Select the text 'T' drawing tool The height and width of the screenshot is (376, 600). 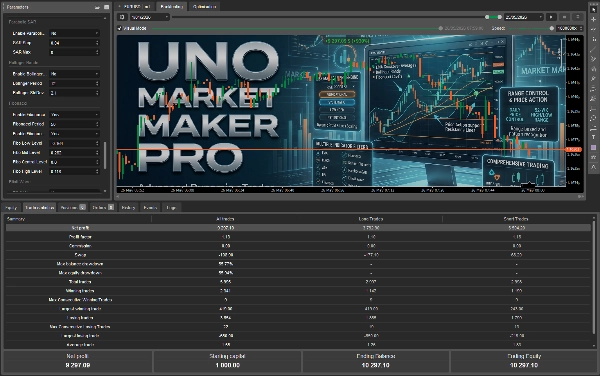pyautogui.click(x=593, y=137)
